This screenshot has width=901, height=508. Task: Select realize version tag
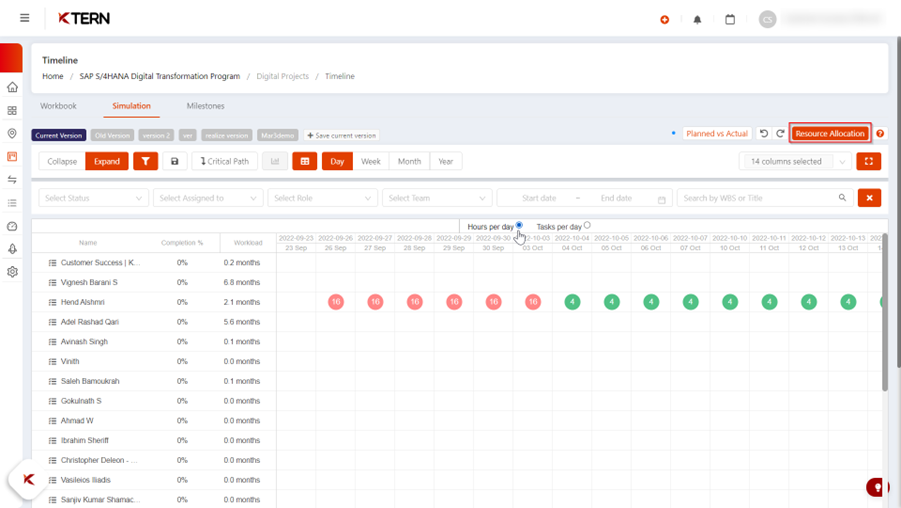click(x=226, y=136)
